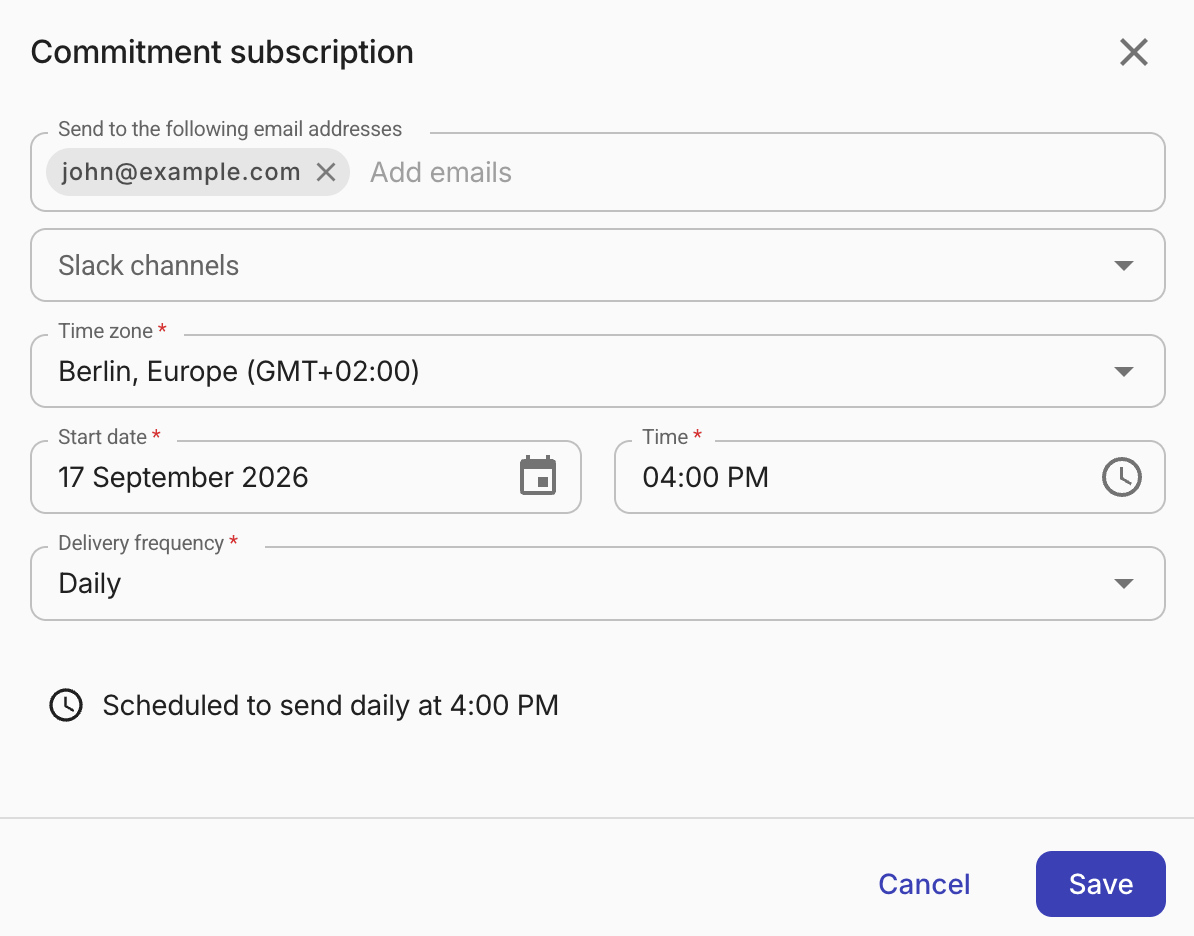Select the john@example.com chip text
Viewport: 1194px width, 936px height.
pos(181,172)
